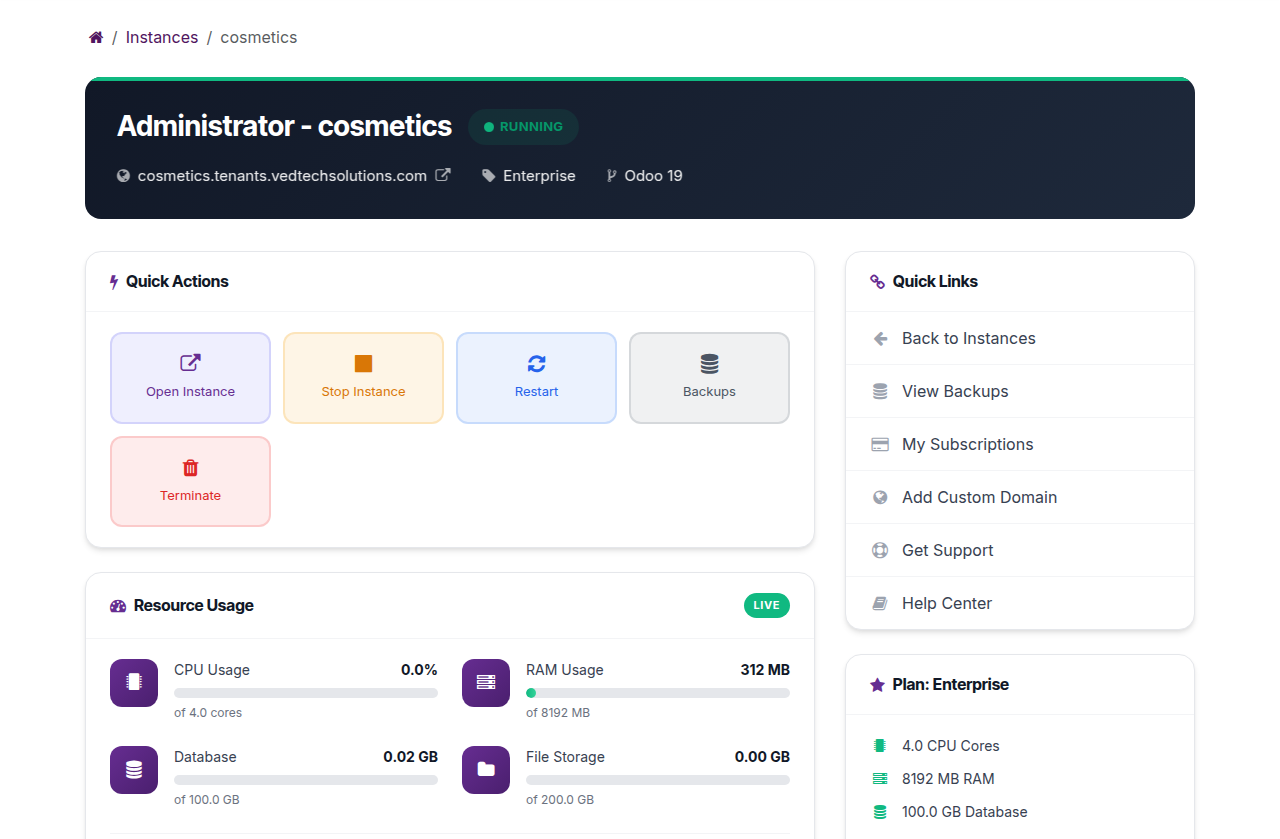Select Back to Instances quick link
The width and height of the screenshot is (1280, 839).
pos(1020,338)
